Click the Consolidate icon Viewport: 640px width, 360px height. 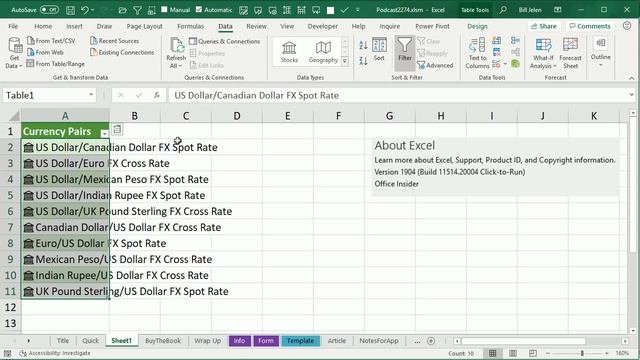pos(515,40)
